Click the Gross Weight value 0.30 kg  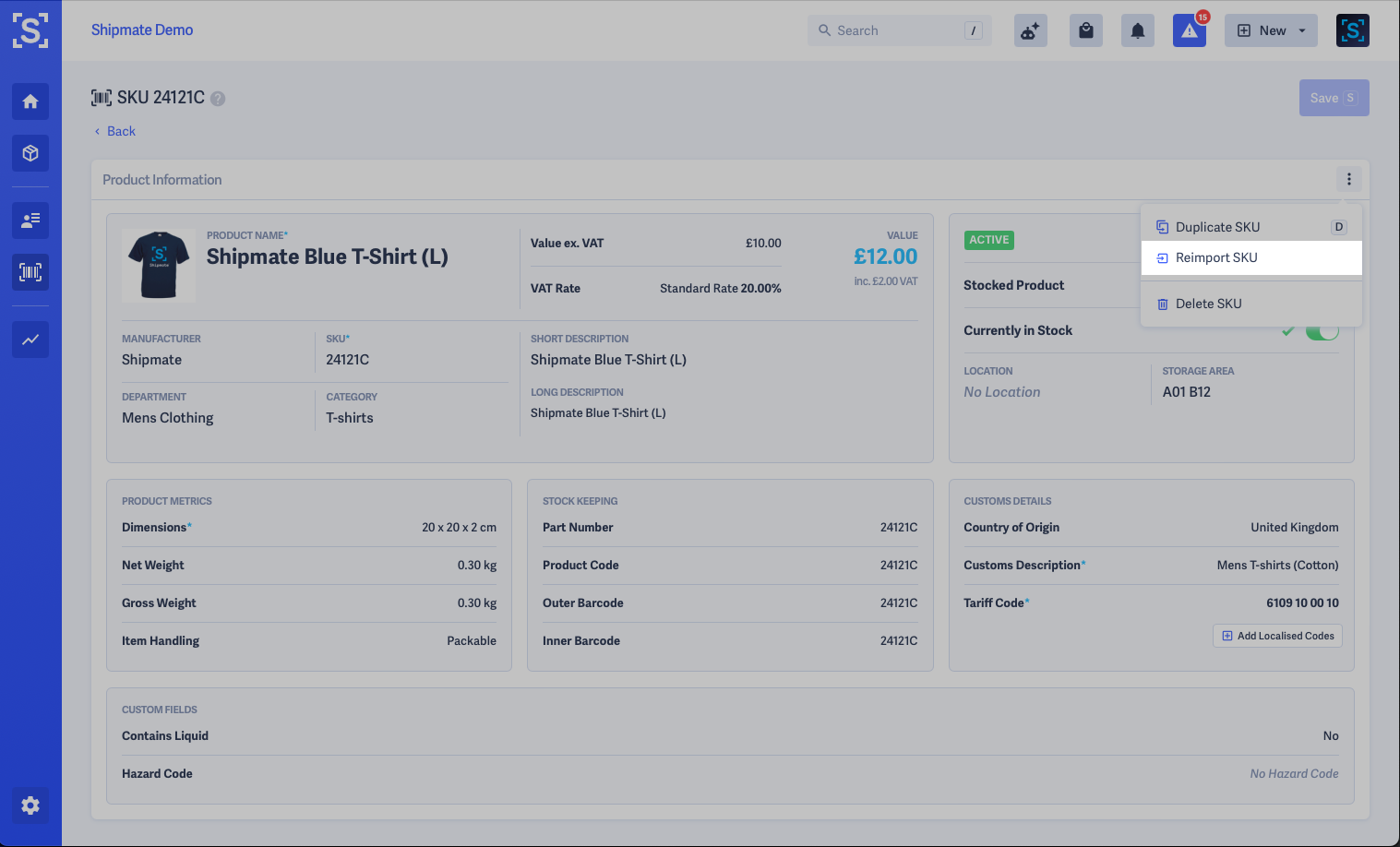pos(477,603)
